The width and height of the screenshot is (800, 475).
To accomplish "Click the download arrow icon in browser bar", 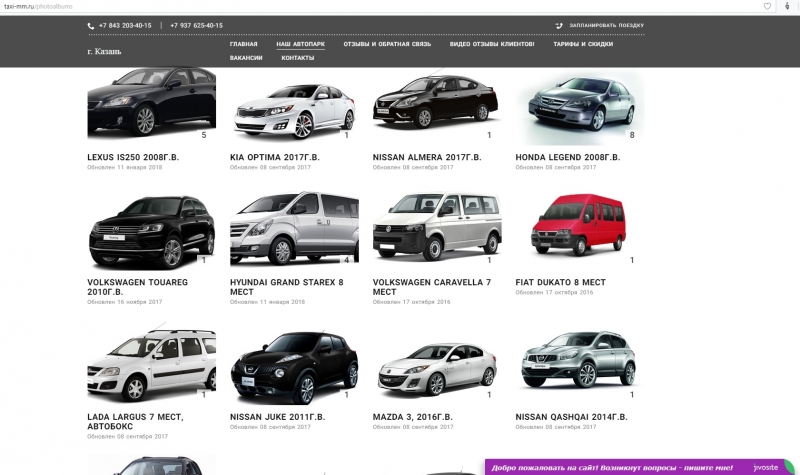I will 787,6.
